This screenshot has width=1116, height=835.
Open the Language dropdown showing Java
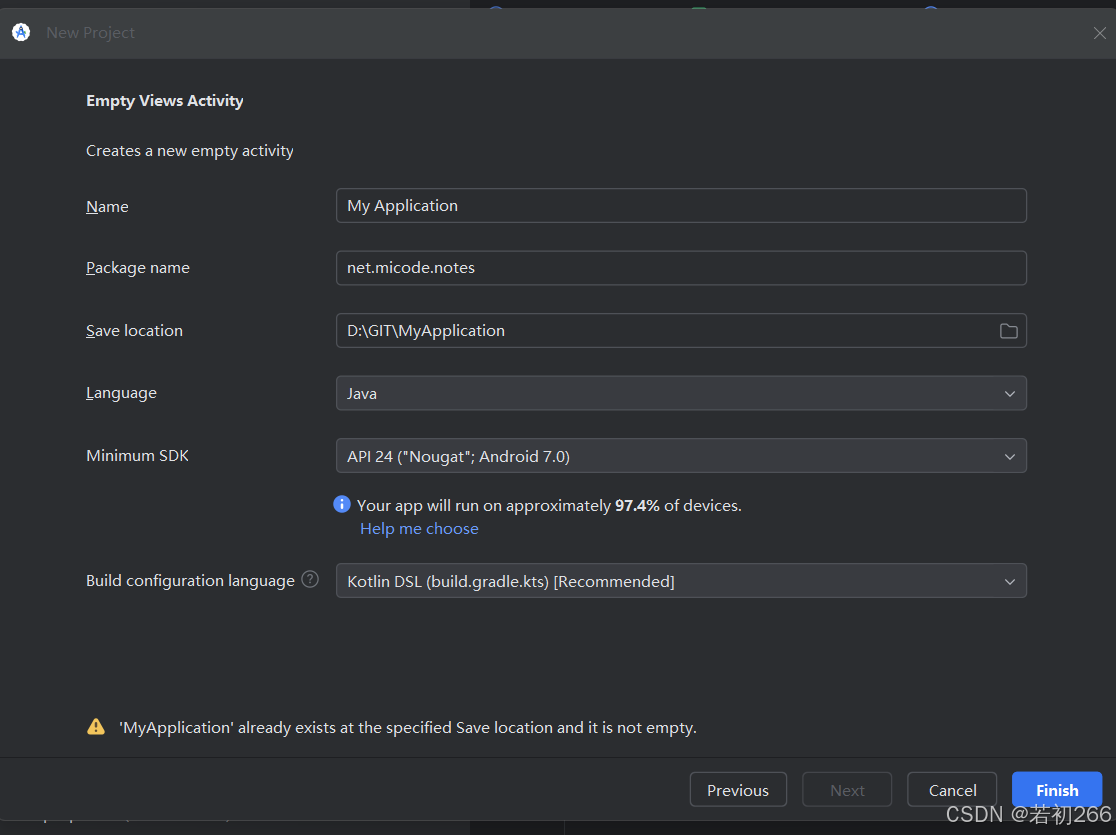coord(681,393)
